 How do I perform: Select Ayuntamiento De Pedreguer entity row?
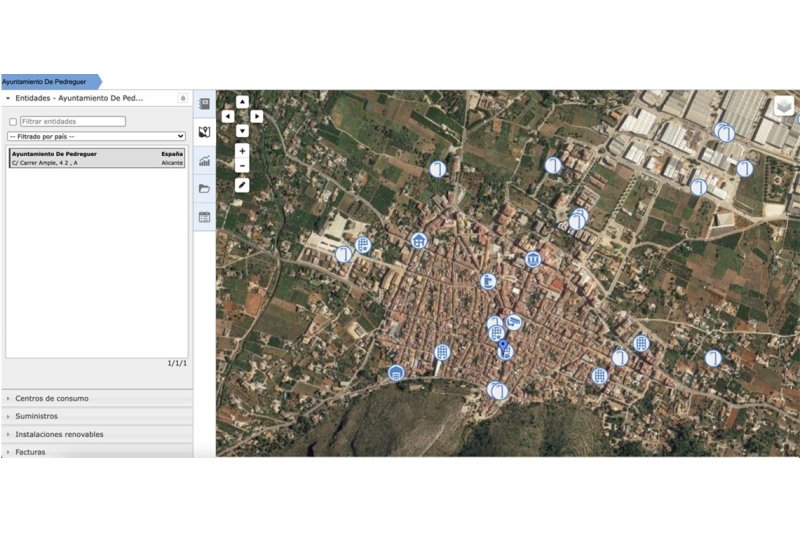96,158
